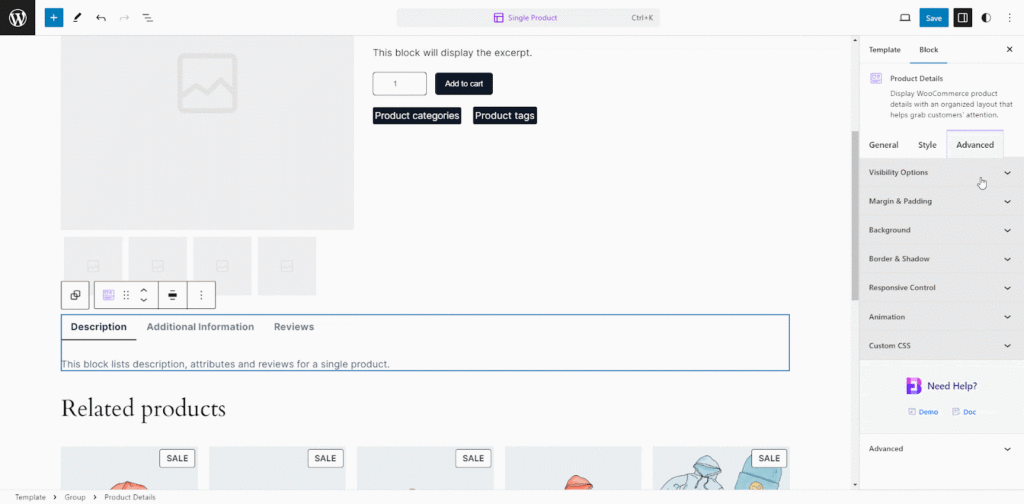Switch to the Block tab

pos(929,50)
